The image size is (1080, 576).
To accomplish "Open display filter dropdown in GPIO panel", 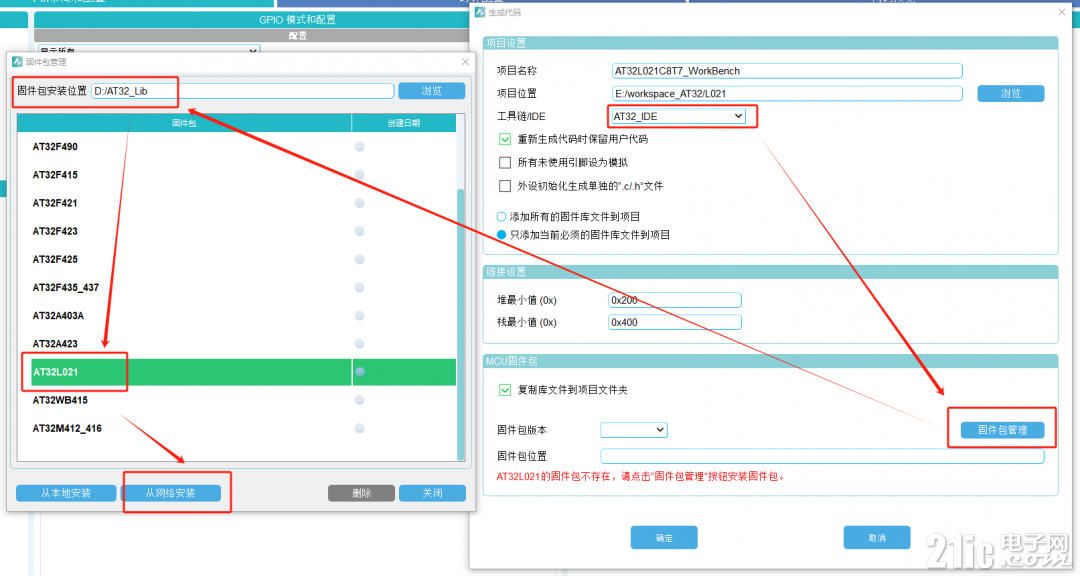I will [149, 50].
